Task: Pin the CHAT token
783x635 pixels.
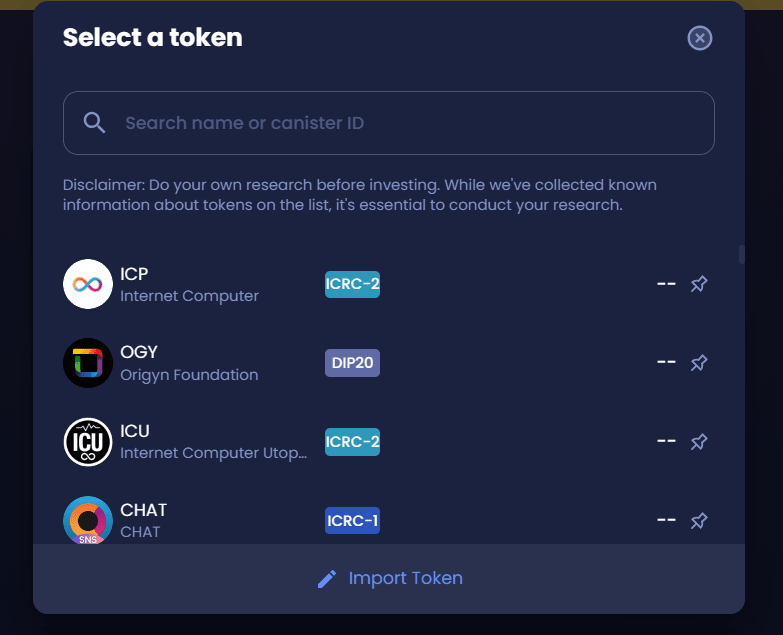Action: (x=699, y=521)
